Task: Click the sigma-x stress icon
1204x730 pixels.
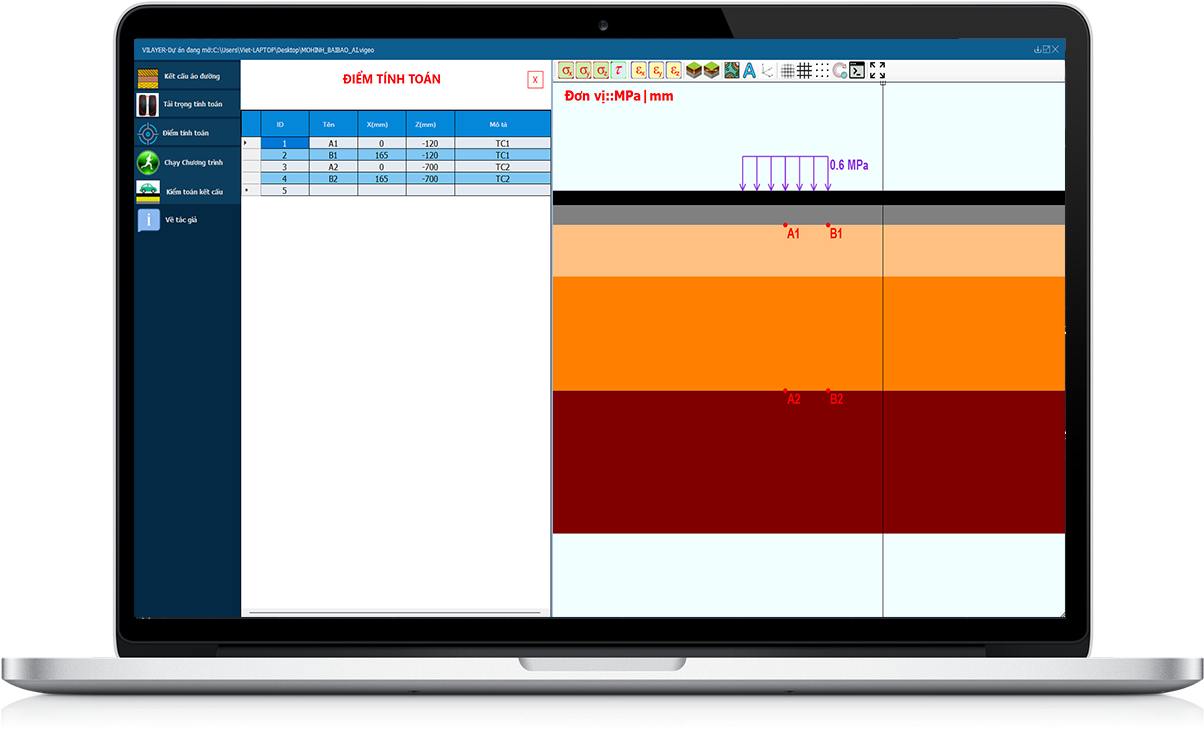Action: [x=566, y=70]
